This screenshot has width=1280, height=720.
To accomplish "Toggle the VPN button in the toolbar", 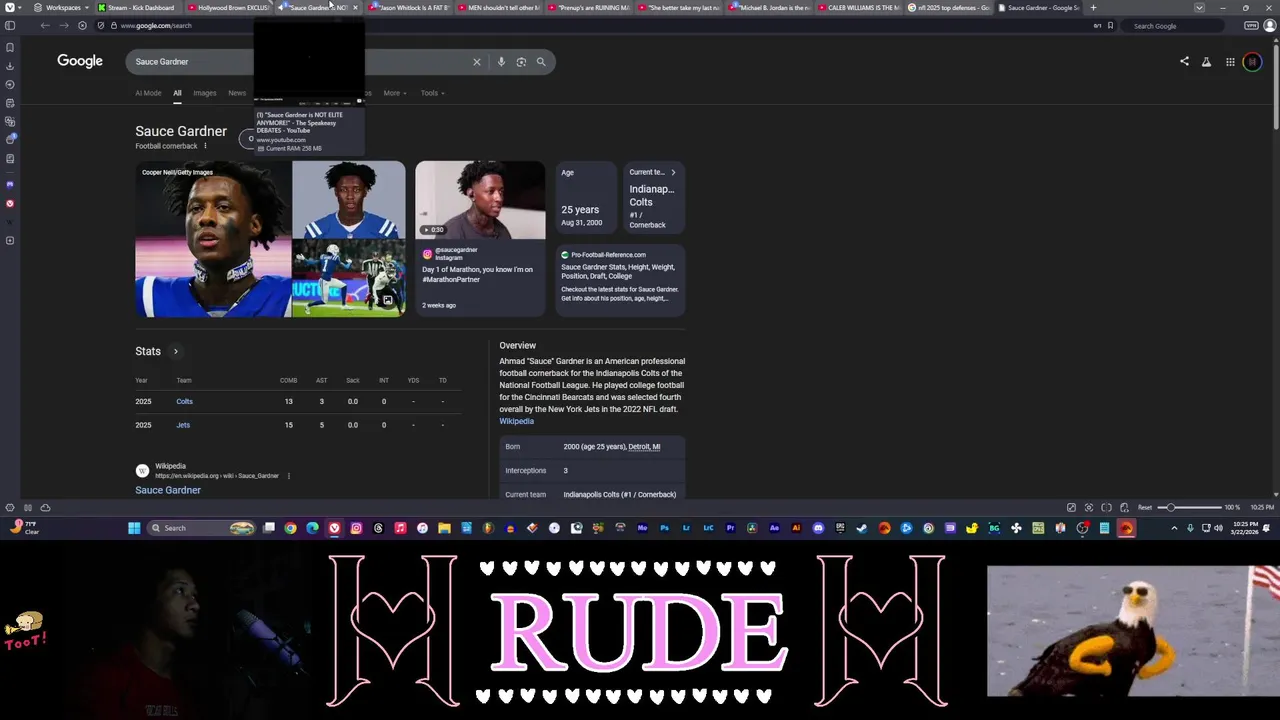I will point(1251,25).
